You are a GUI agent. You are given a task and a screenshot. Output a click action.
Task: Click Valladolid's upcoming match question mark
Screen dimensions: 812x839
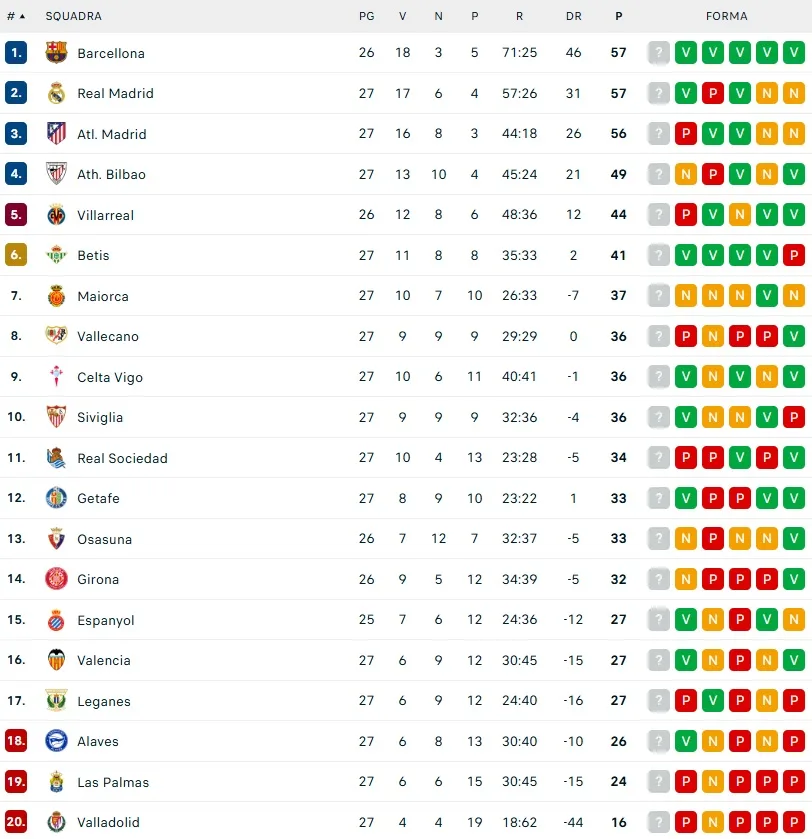[659, 822]
